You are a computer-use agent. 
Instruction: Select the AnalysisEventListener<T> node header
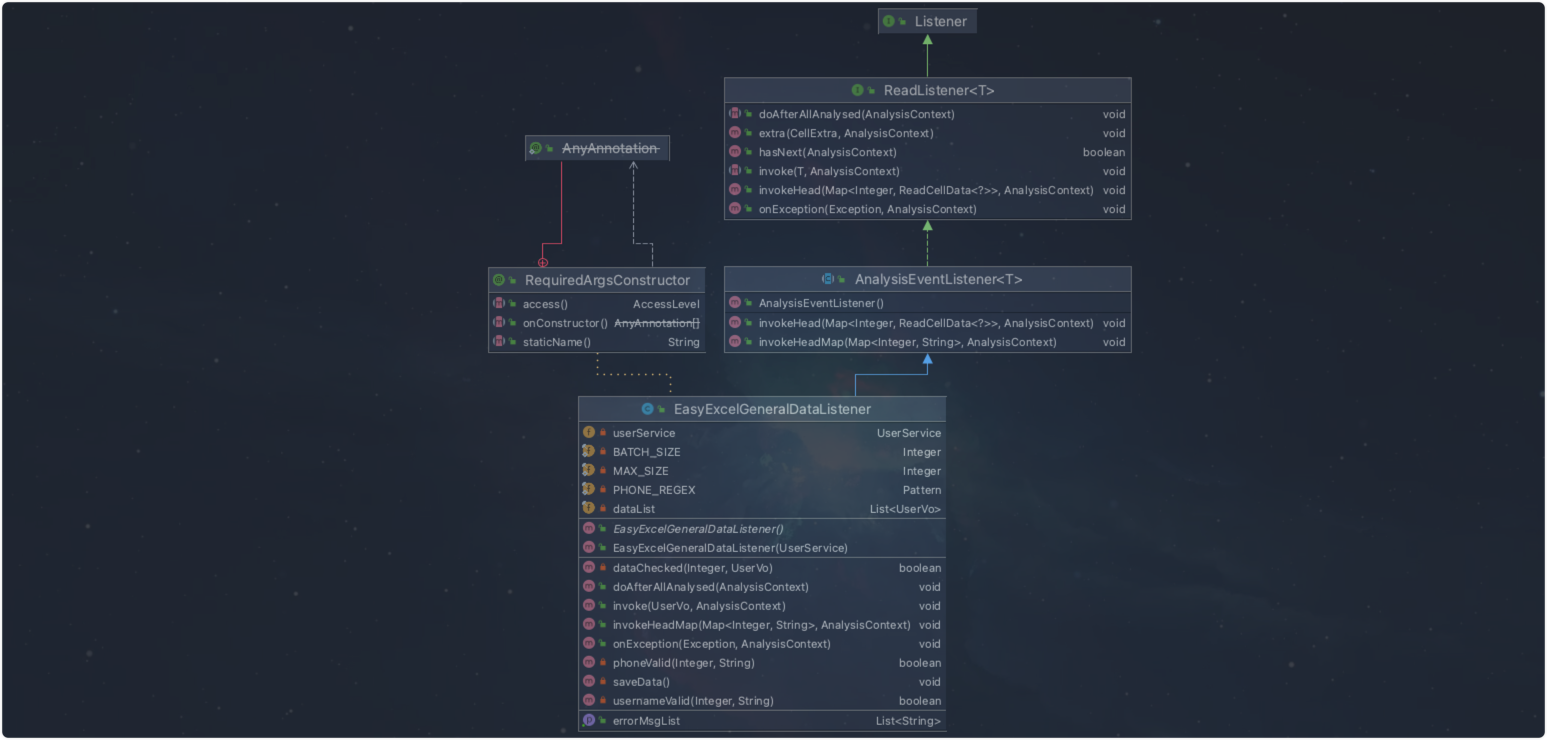928,279
